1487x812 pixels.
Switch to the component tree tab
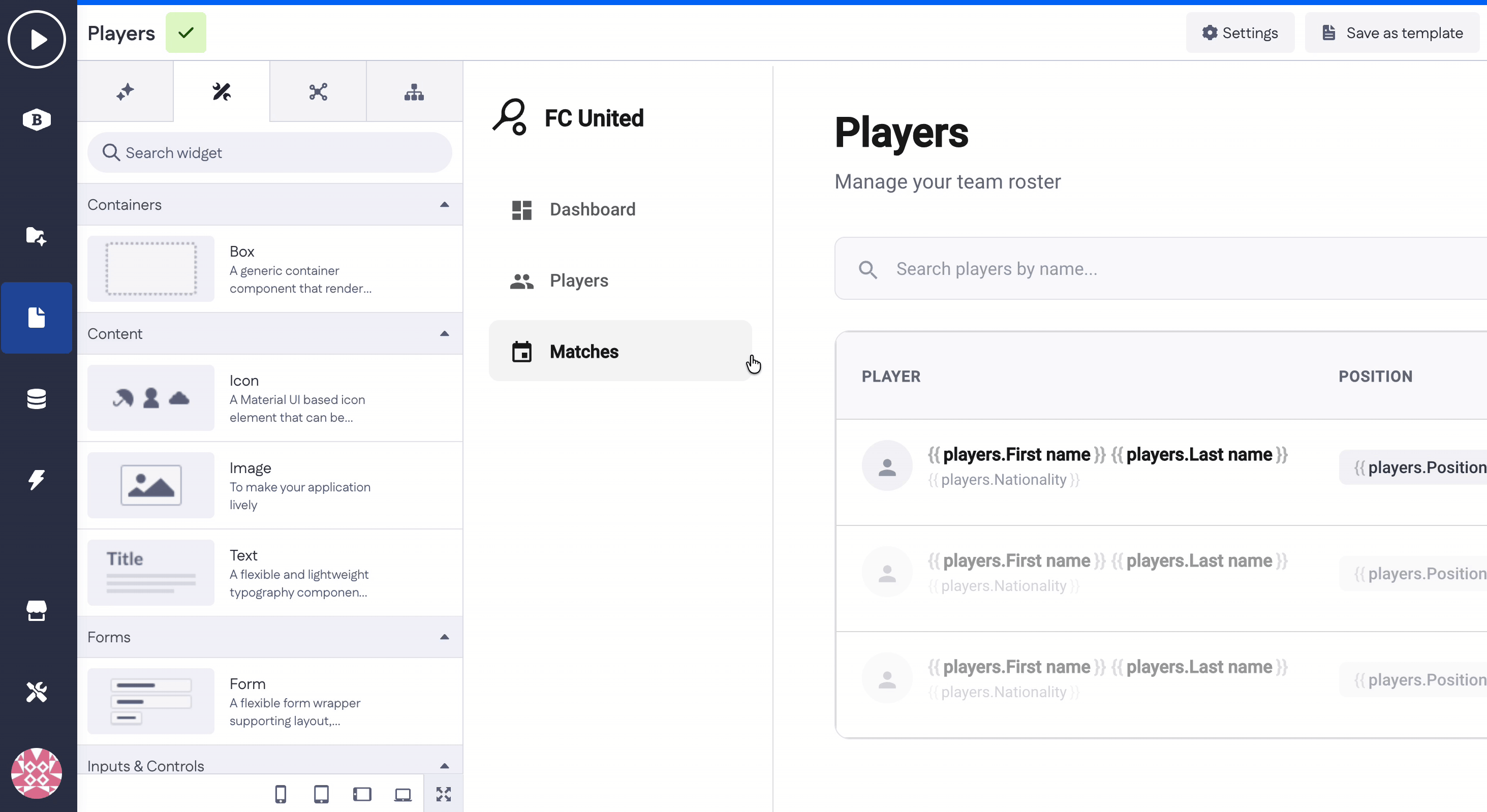tap(414, 92)
